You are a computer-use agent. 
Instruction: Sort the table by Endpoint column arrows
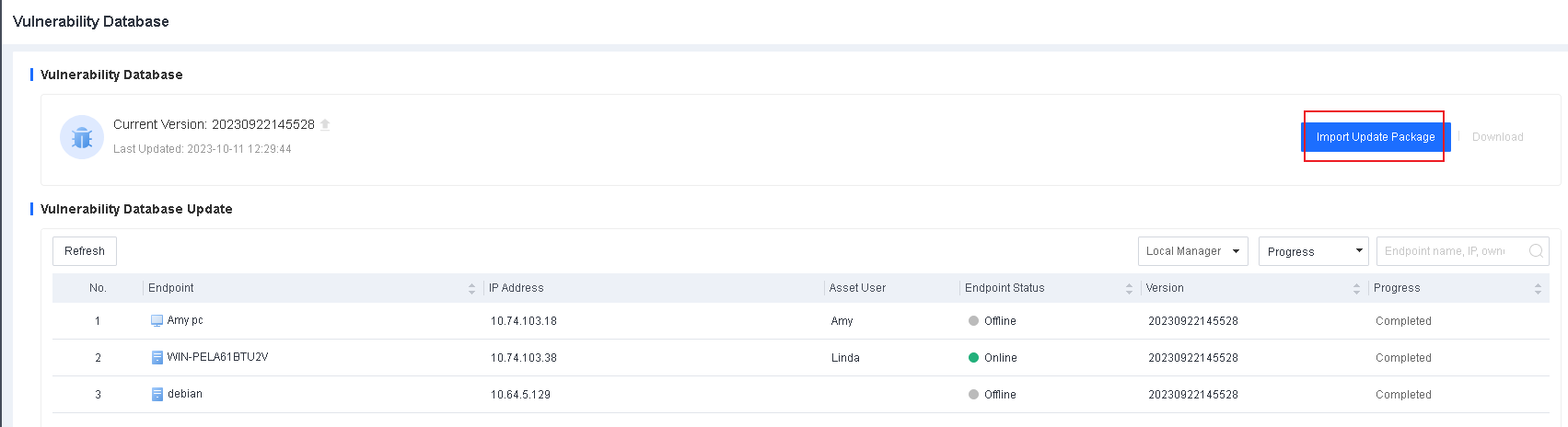[471, 289]
